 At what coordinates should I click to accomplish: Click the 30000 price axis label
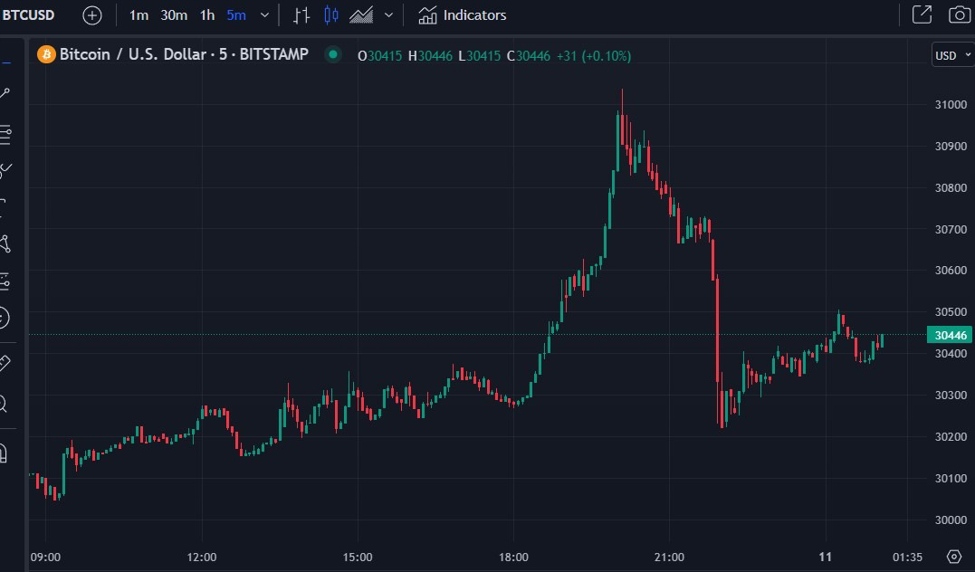pos(951,520)
